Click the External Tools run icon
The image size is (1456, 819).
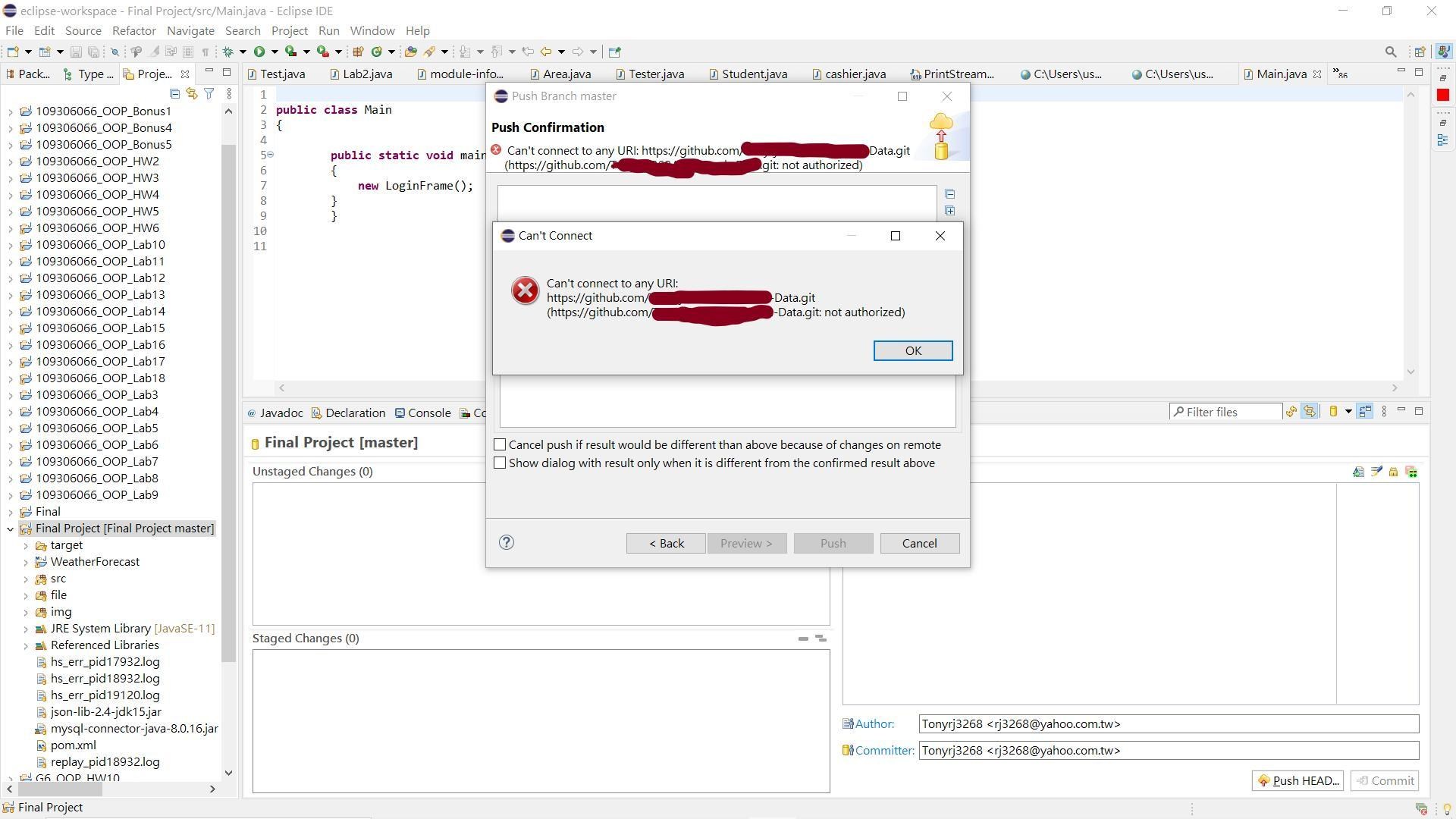[322, 52]
